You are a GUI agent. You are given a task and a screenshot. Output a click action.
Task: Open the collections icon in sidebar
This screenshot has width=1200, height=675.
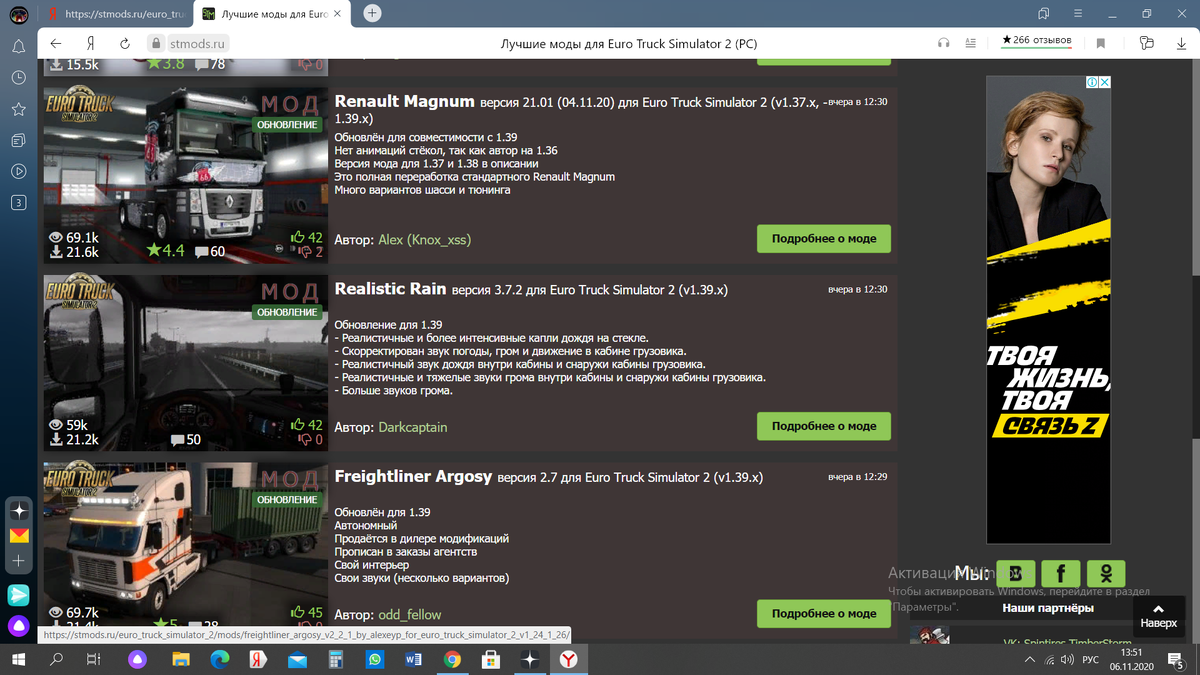pyautogui.click(x=18, y=140)
